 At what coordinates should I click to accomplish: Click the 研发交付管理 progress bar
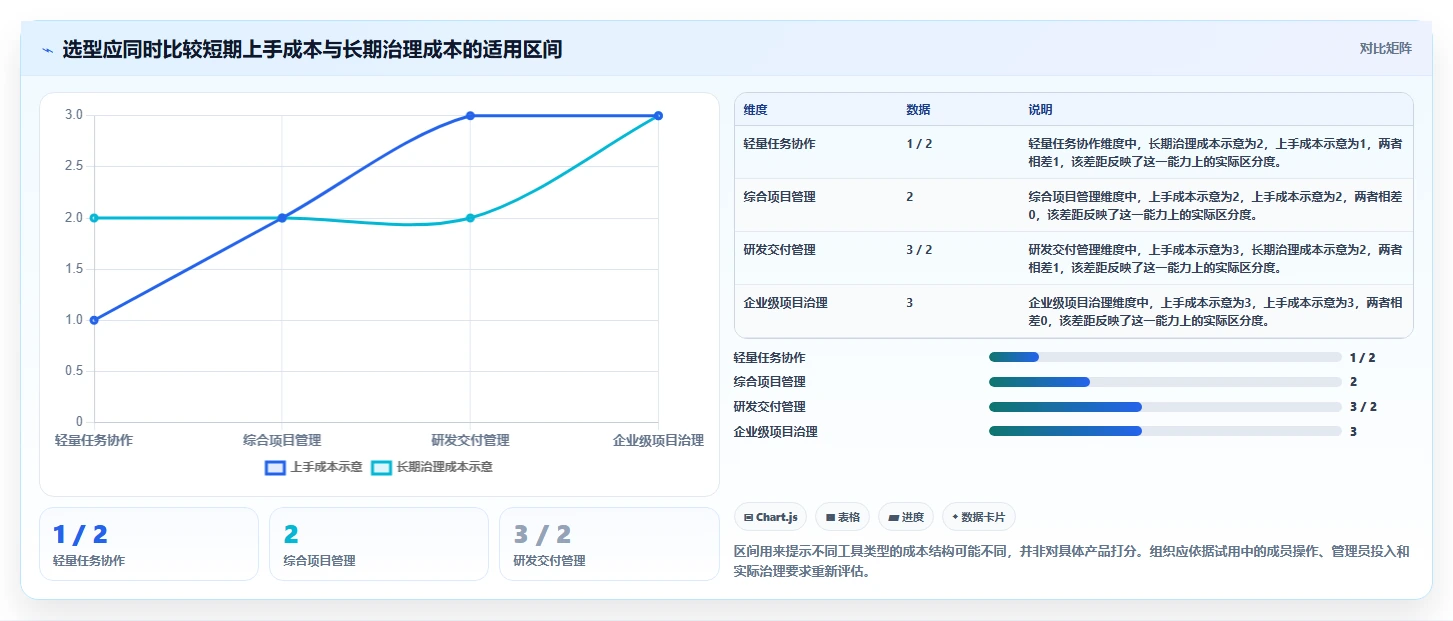tap(1165, 407)
